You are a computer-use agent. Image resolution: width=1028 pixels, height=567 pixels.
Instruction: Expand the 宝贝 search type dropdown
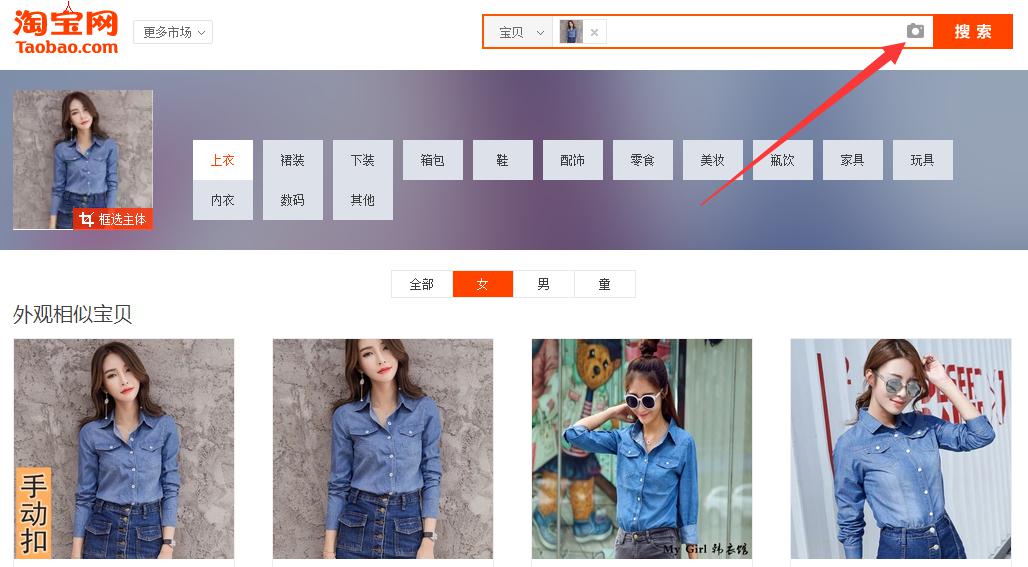521,32
